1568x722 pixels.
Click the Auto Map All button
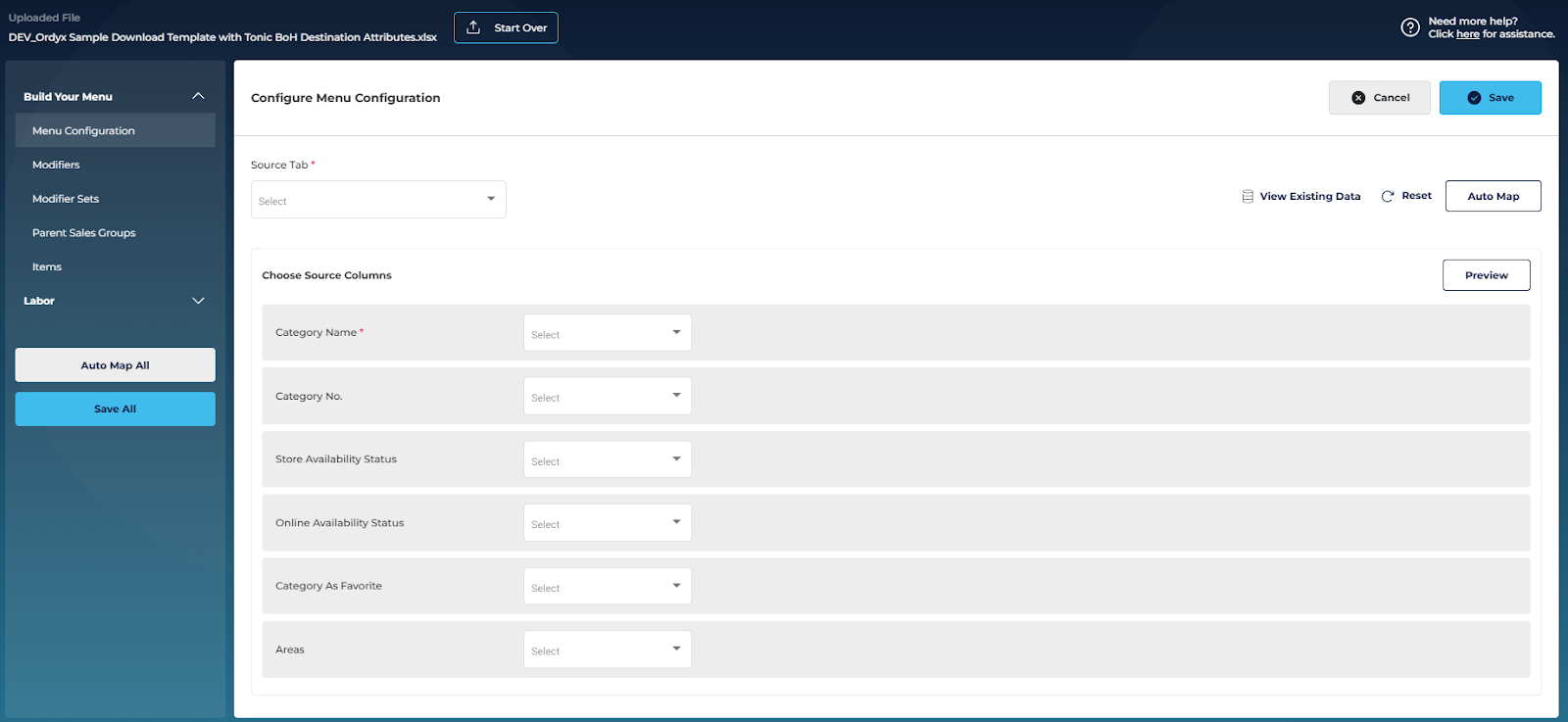click(116, 365)
